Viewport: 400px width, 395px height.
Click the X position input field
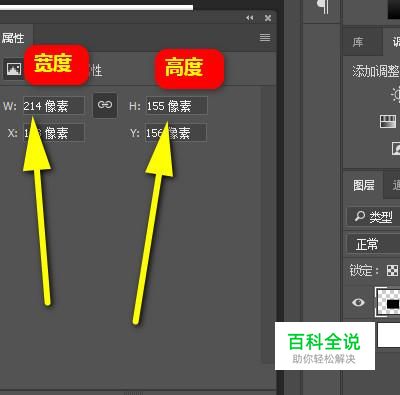[54, 133]
